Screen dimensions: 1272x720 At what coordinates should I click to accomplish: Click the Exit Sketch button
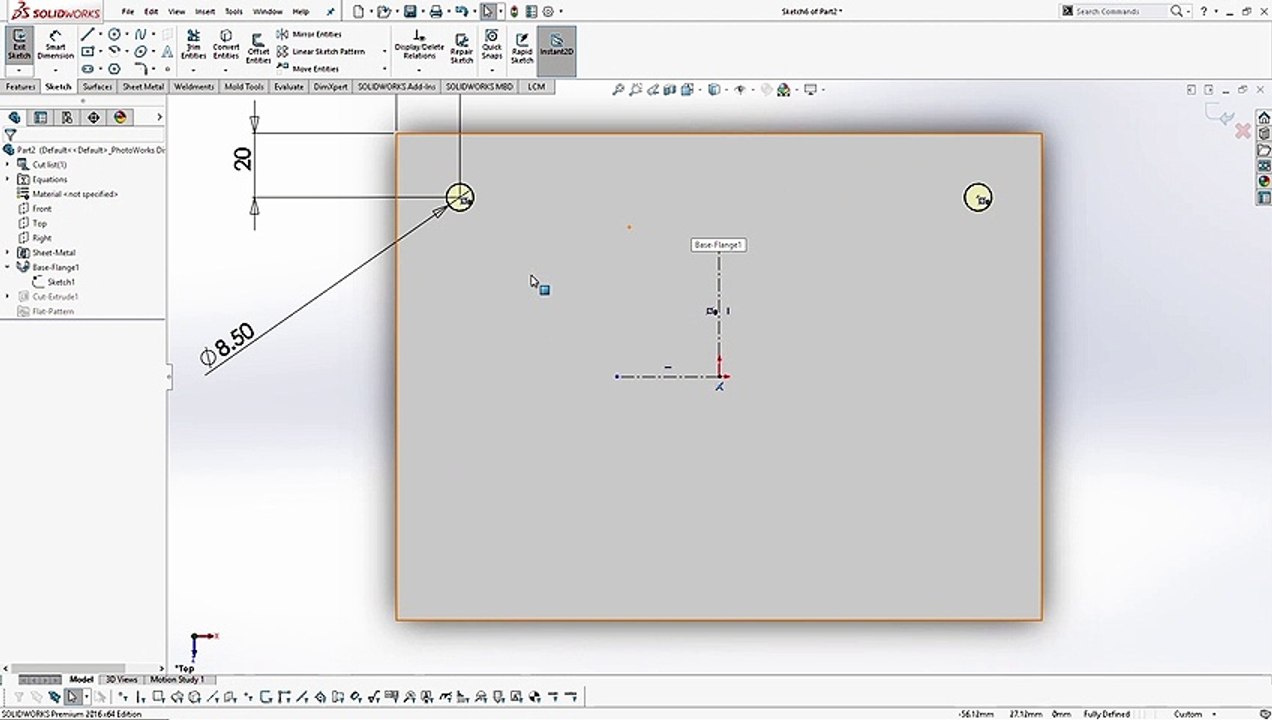point(19,45)
